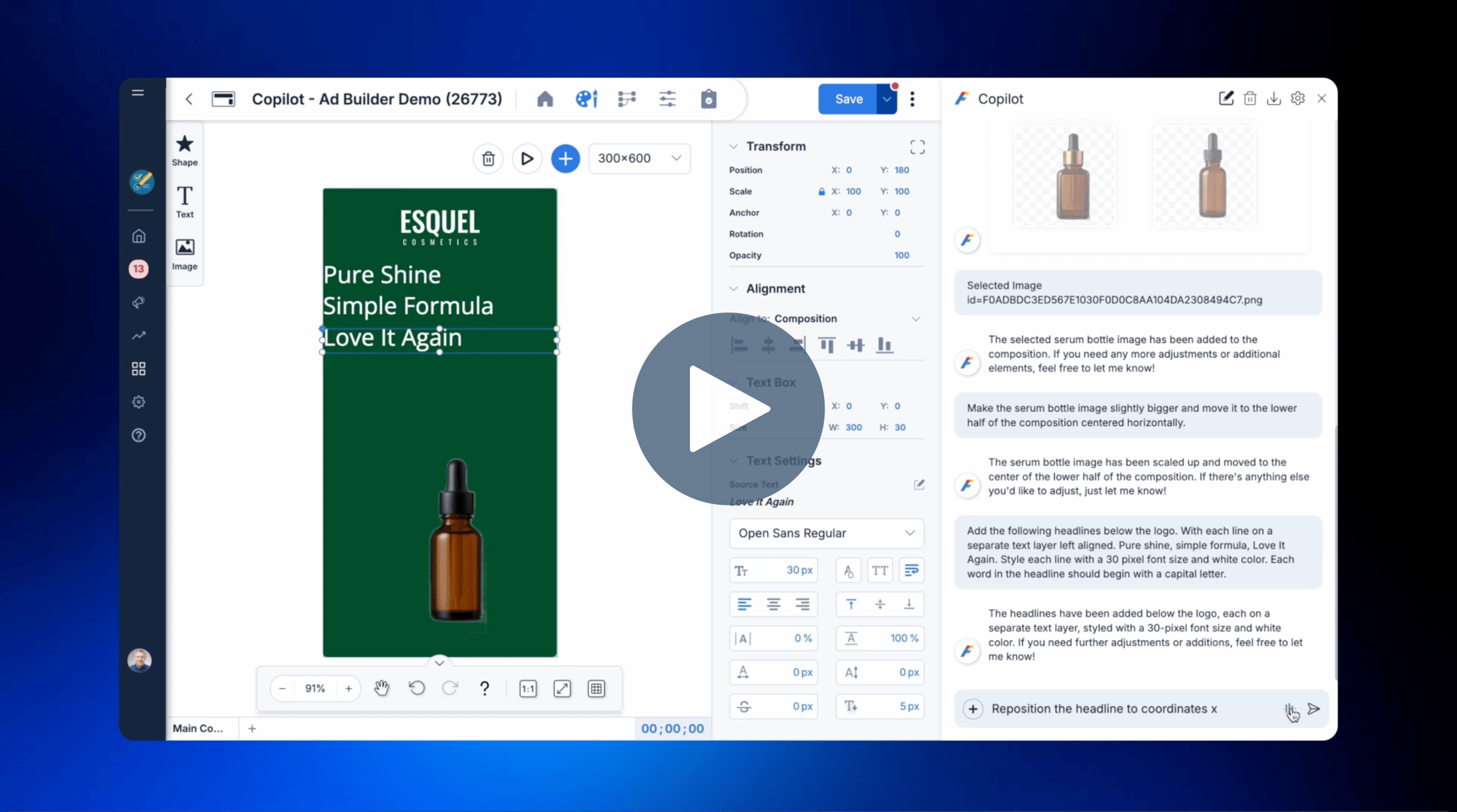1457x812 pixels.
Task: Delete the composition with the trash button
Action: coord(488,159)
